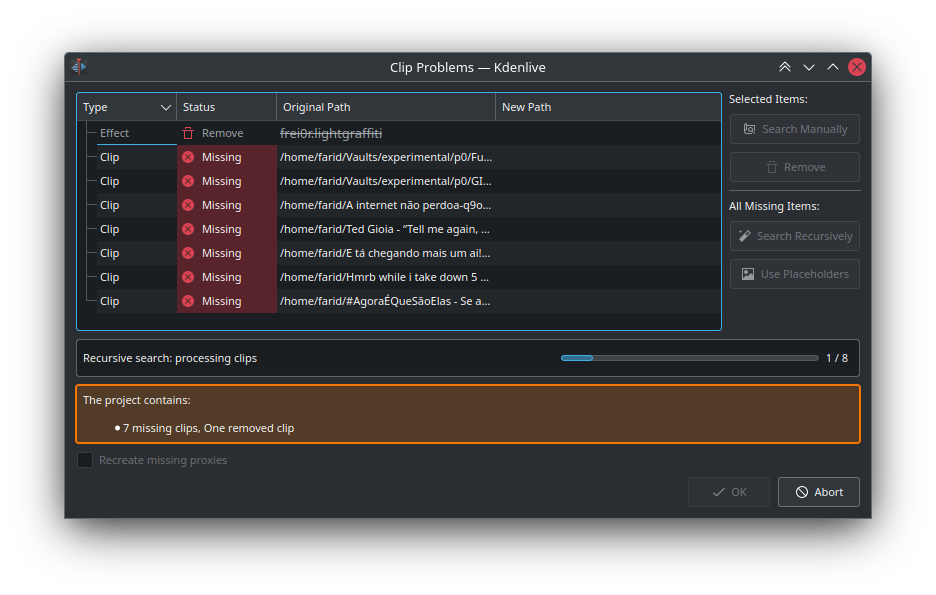
Task: Click the Use Placeholders button
Action: (x=794, y=274)
